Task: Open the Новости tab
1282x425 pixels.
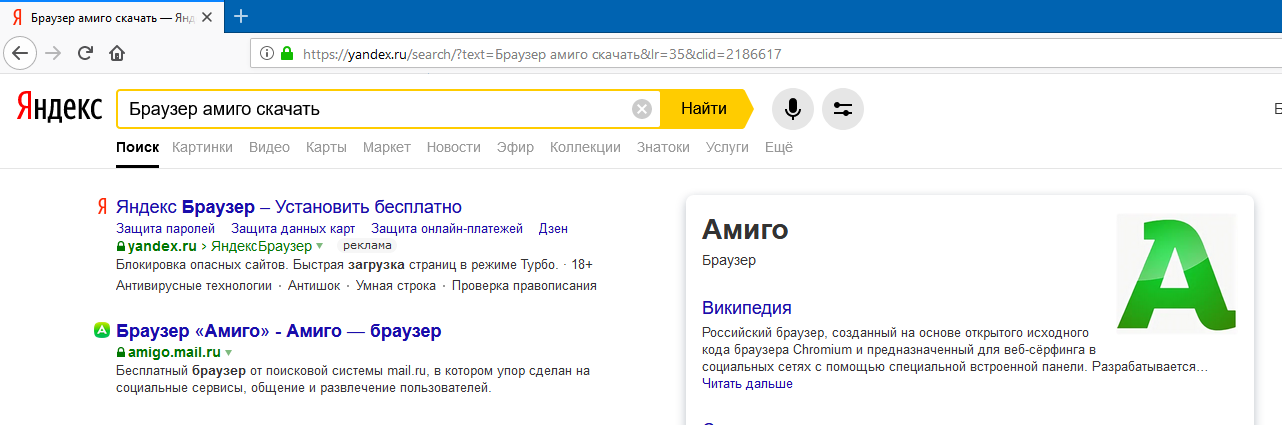Action: [453, 147]
